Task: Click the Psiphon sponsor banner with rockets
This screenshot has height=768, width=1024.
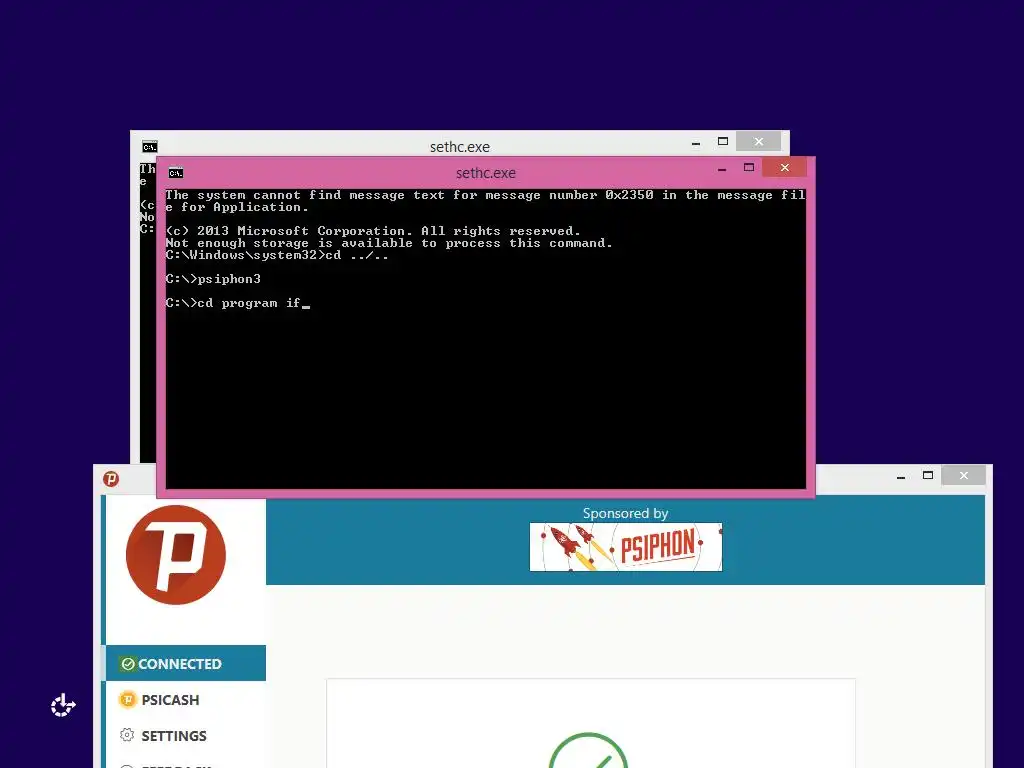Action: click(x=626, y=547)
